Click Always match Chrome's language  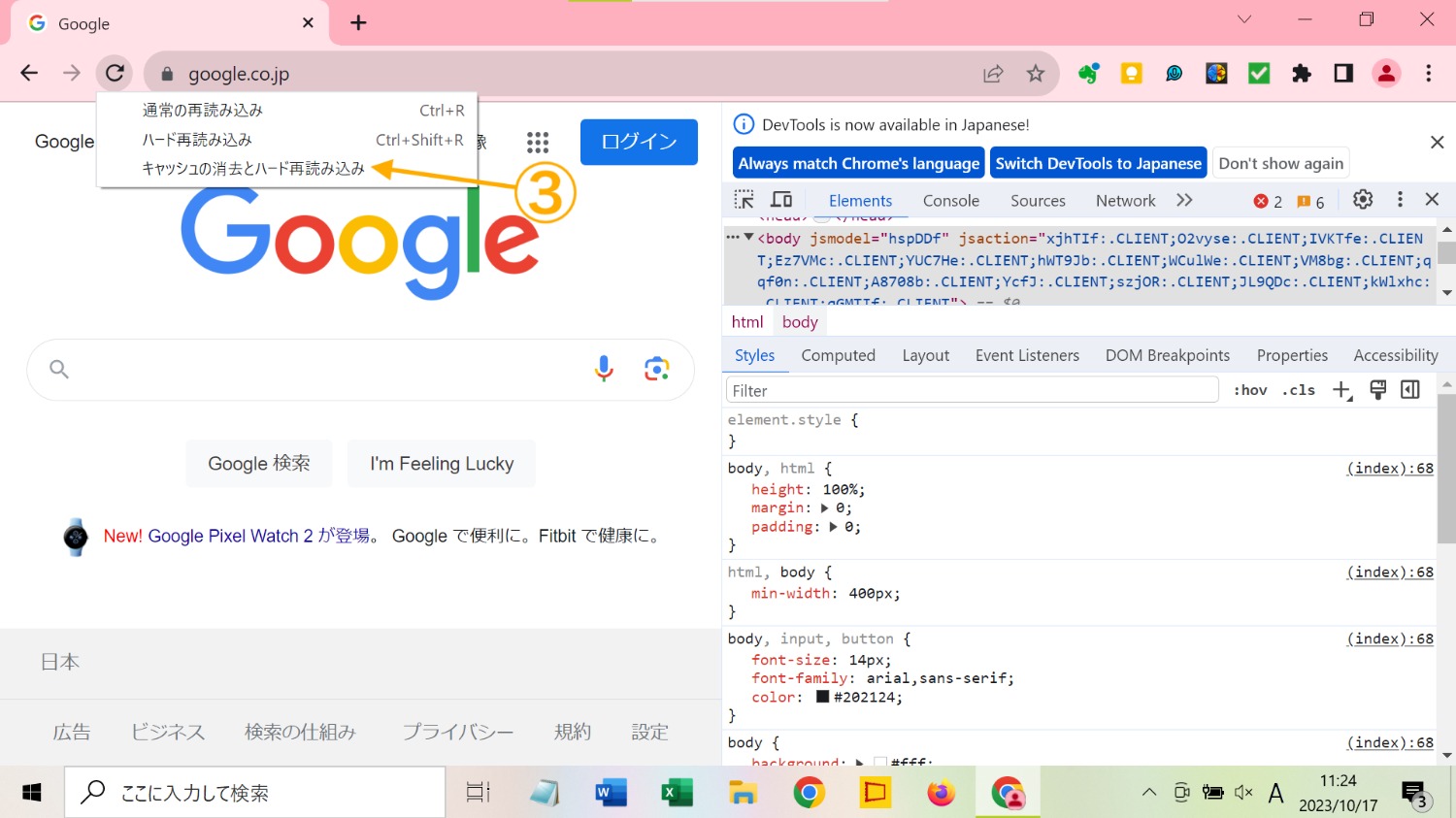(859, 163)
